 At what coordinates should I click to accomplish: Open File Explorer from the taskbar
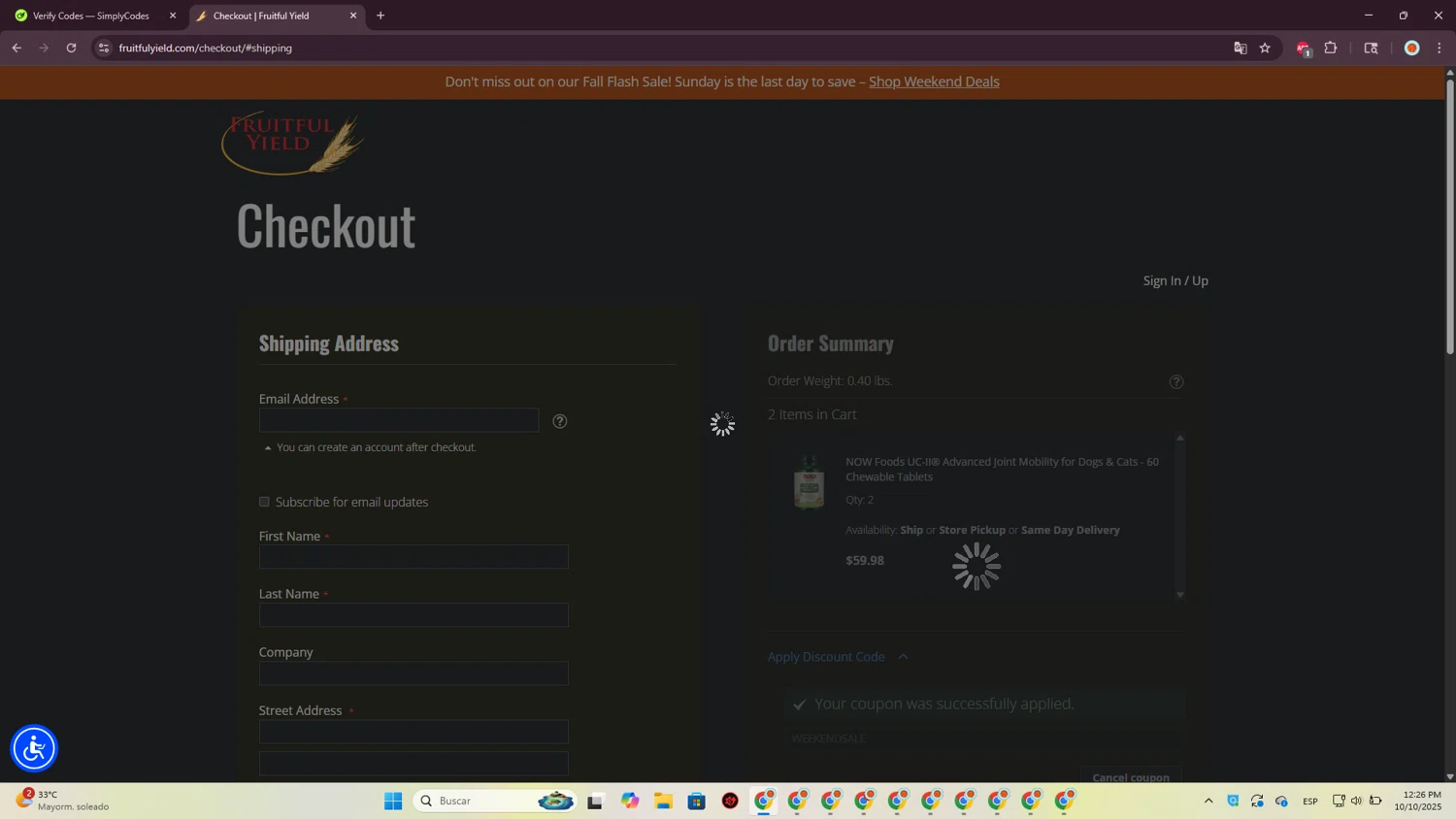(x=663, y=801)
